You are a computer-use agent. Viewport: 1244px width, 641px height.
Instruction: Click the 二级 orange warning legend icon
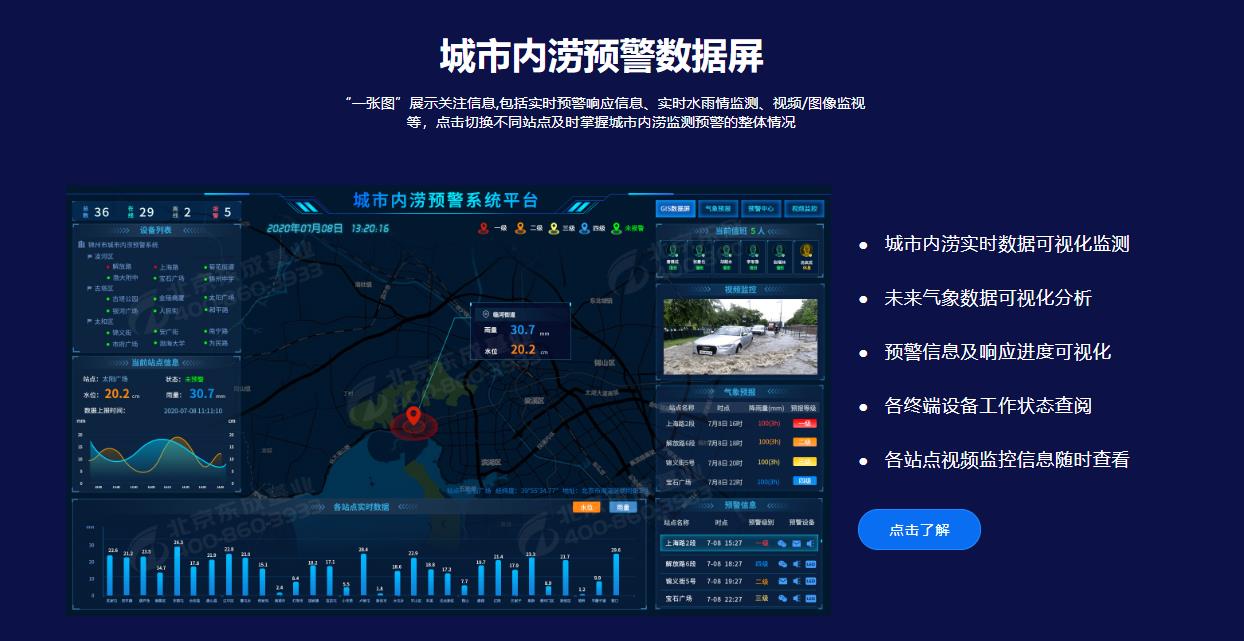pos(521,227)
